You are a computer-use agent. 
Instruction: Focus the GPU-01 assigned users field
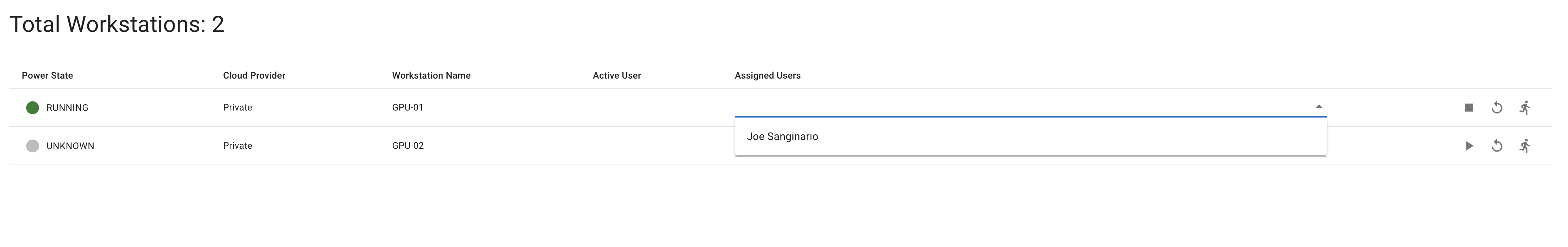coord(1023,106)
